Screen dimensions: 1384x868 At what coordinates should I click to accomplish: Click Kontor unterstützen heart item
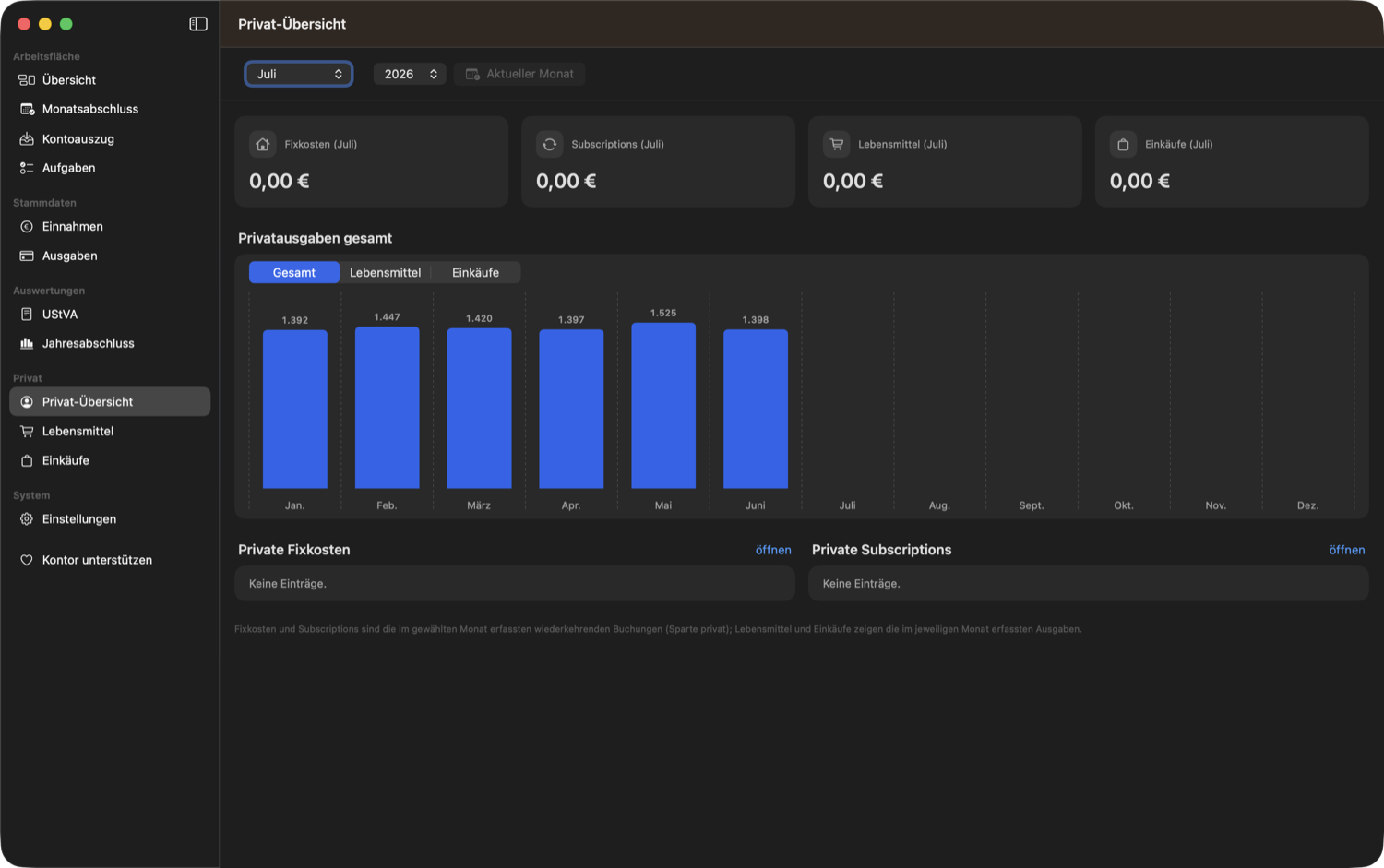click(x=110, y=560)
